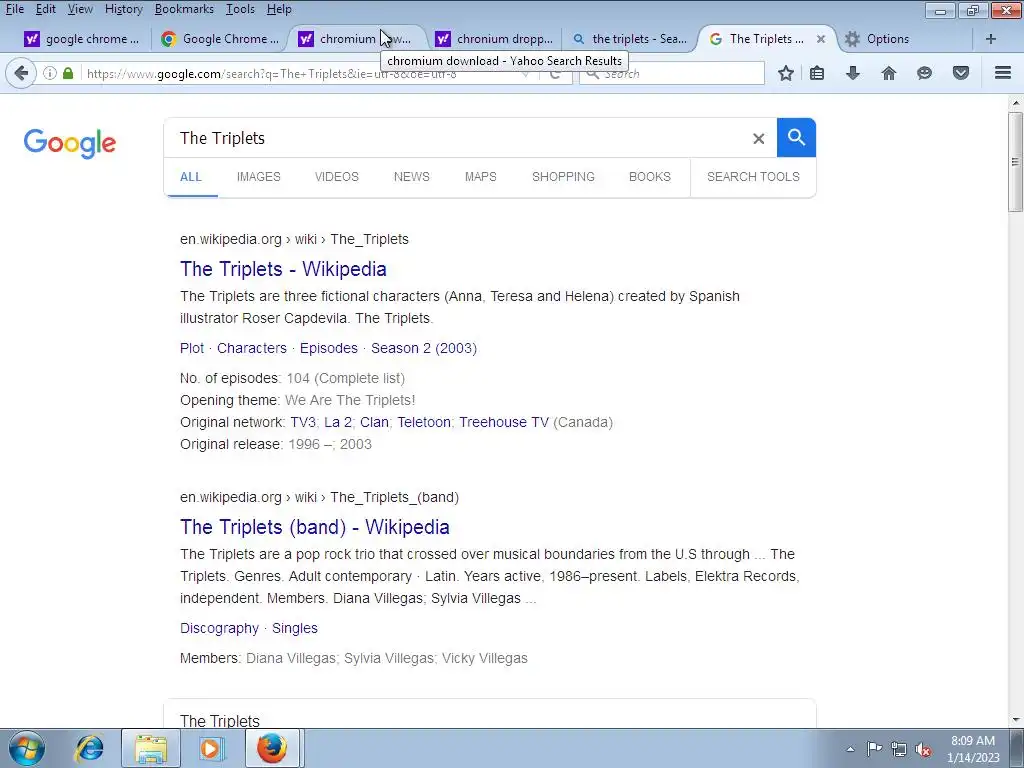The height and width of the screenshot is (768, 1024).
Task: Open Windows Start orb
Action: pyautogui.click(x=27, y=748)
